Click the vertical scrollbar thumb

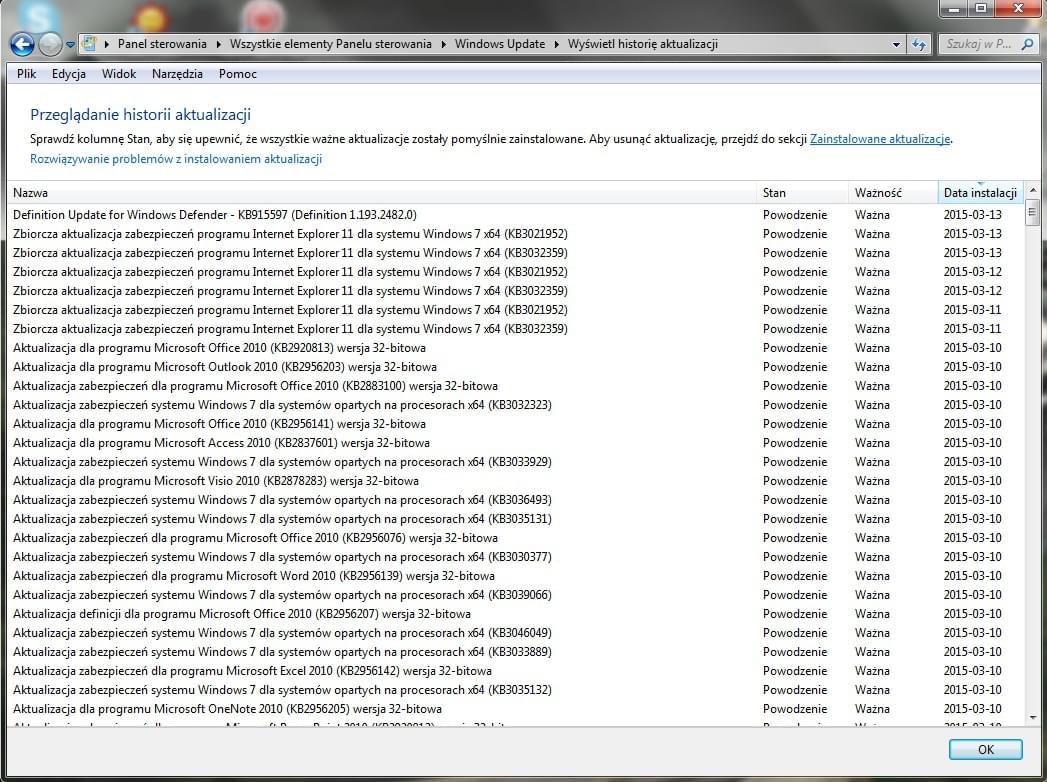pos(1032,213)
